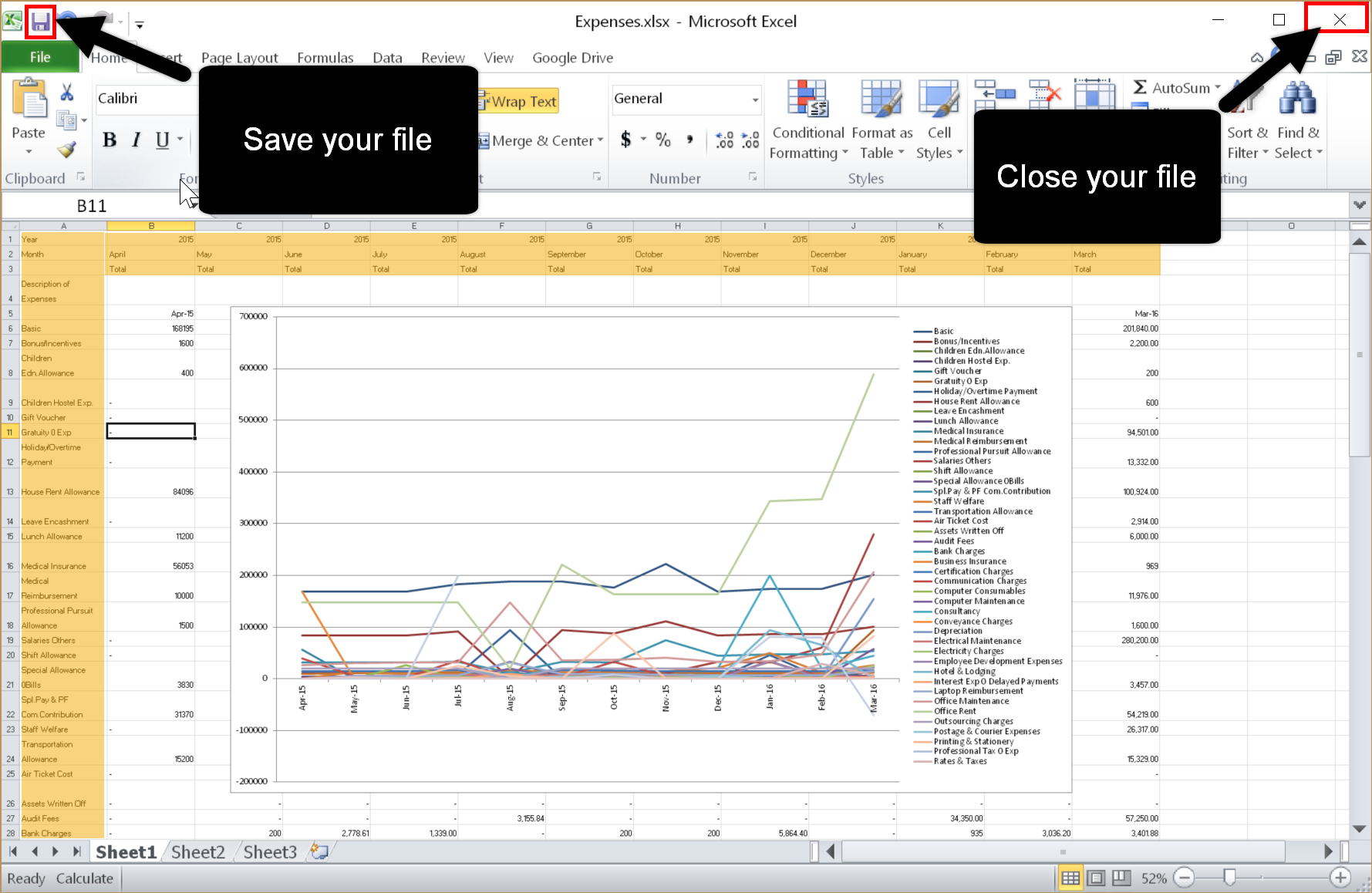Merge cells with Merge & Center
Screen dimensions: 1372x893
click(536, 140)
